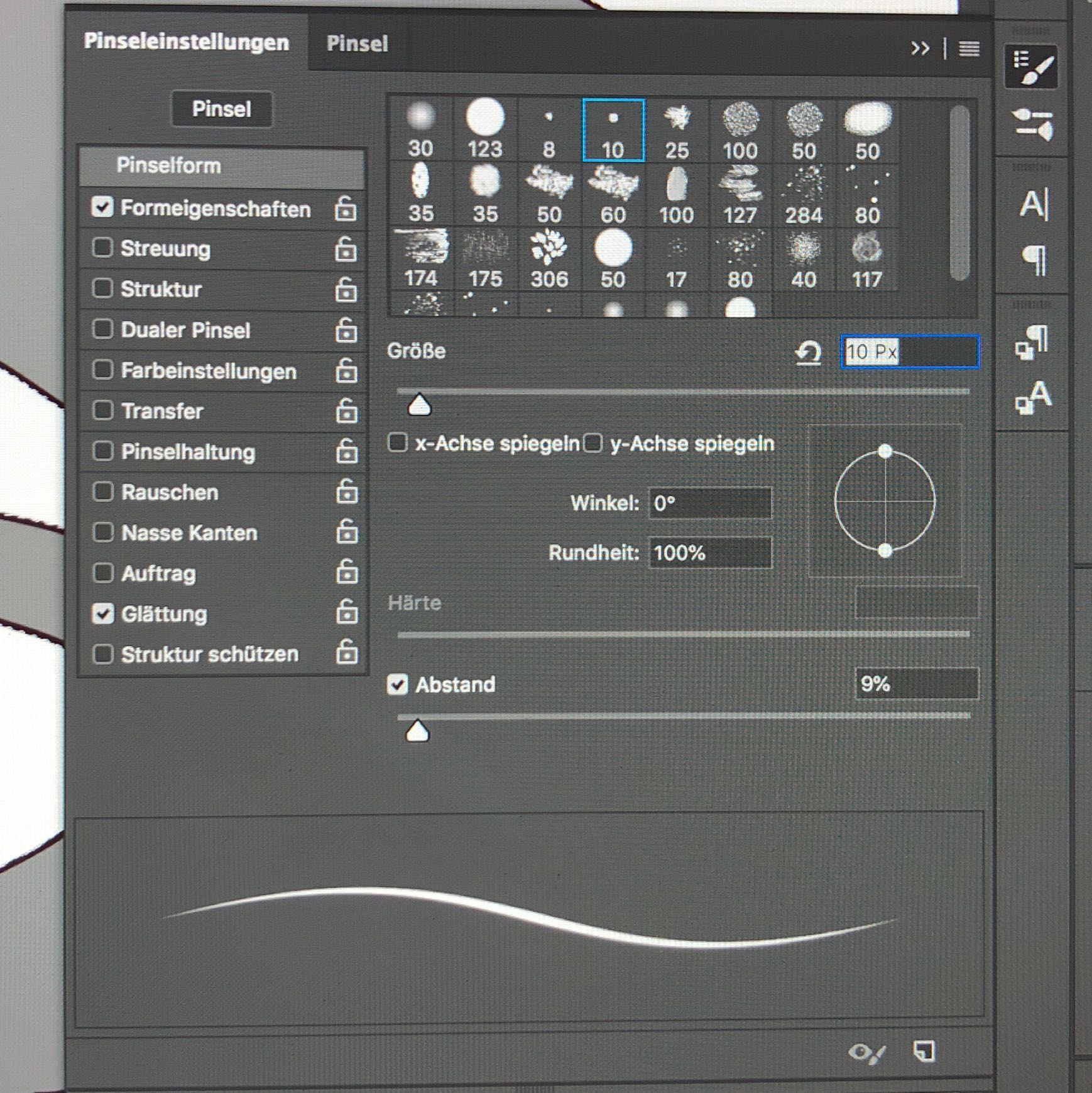The height and width of the screenshot is (1093, 1092).
Task: Click the Größe slider handle
Action: [x=419, y=405]
